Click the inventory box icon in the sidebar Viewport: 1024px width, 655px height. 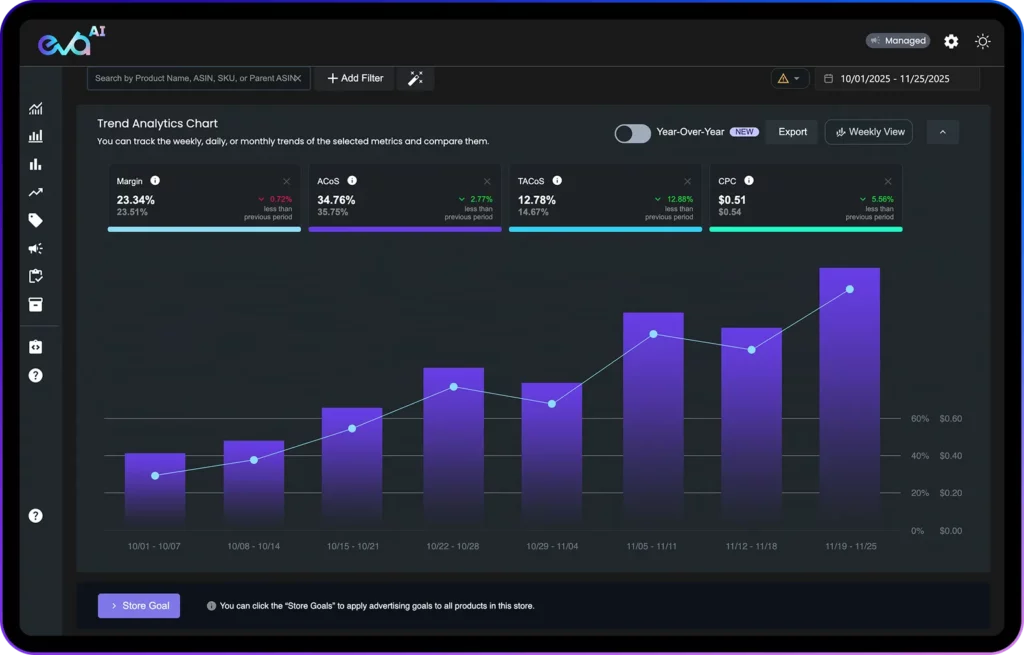[x=36, y=305]
